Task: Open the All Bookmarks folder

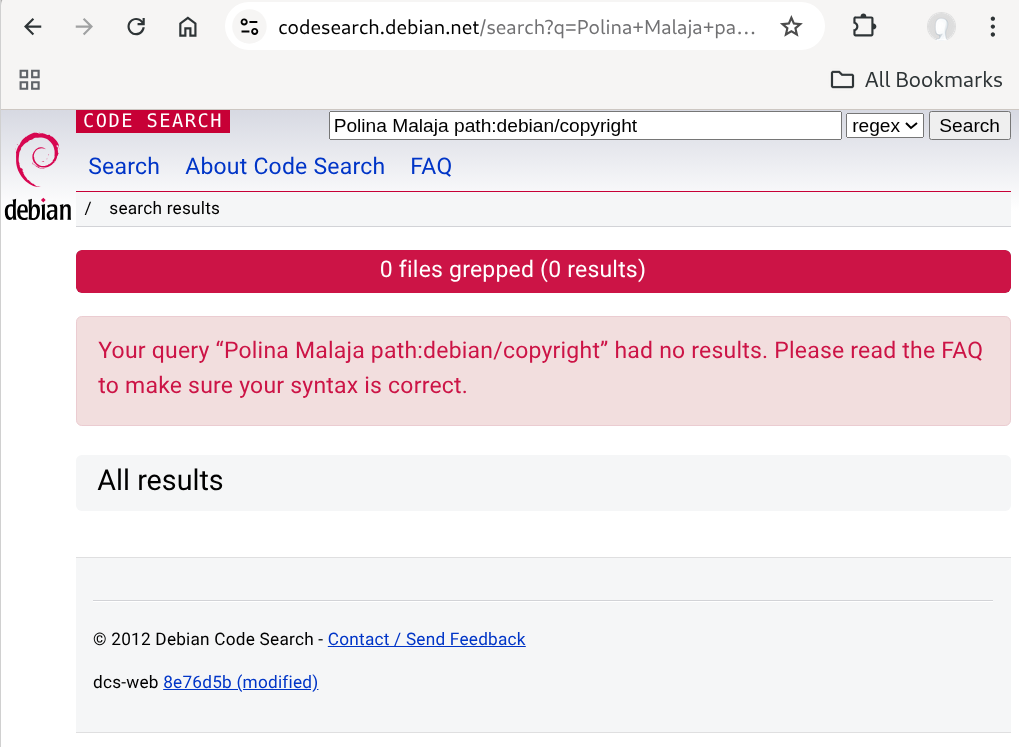Action: (x=915, y=80)
